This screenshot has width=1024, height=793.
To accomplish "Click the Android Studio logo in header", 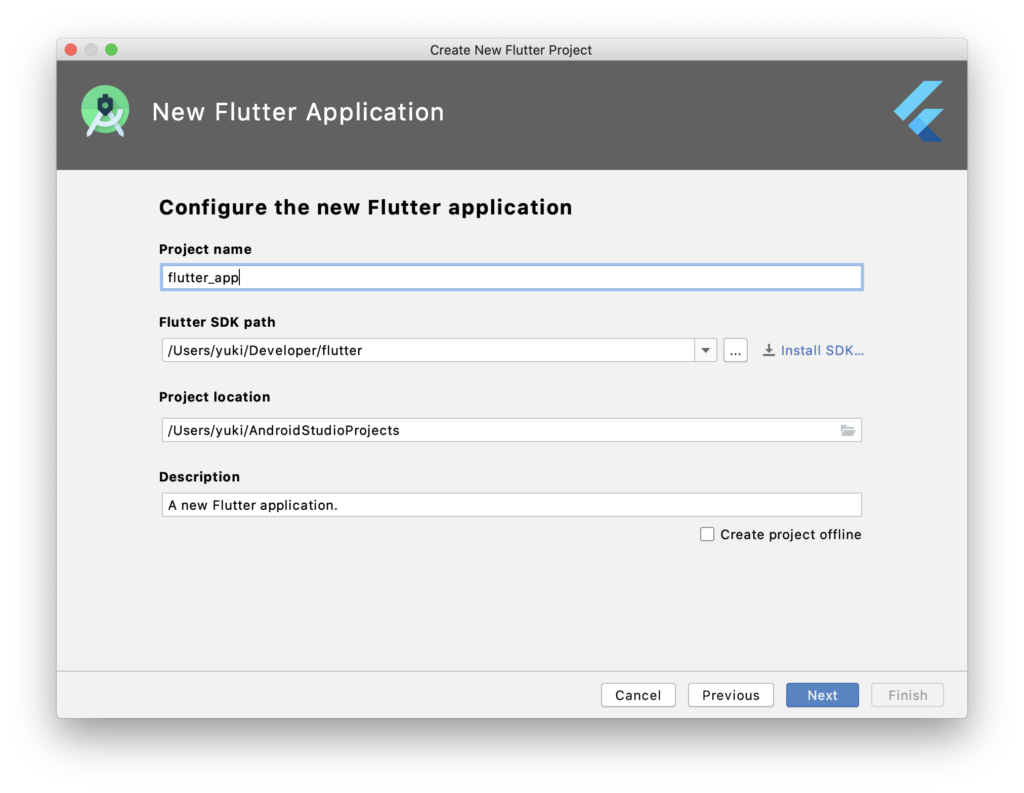I will 105,111.
